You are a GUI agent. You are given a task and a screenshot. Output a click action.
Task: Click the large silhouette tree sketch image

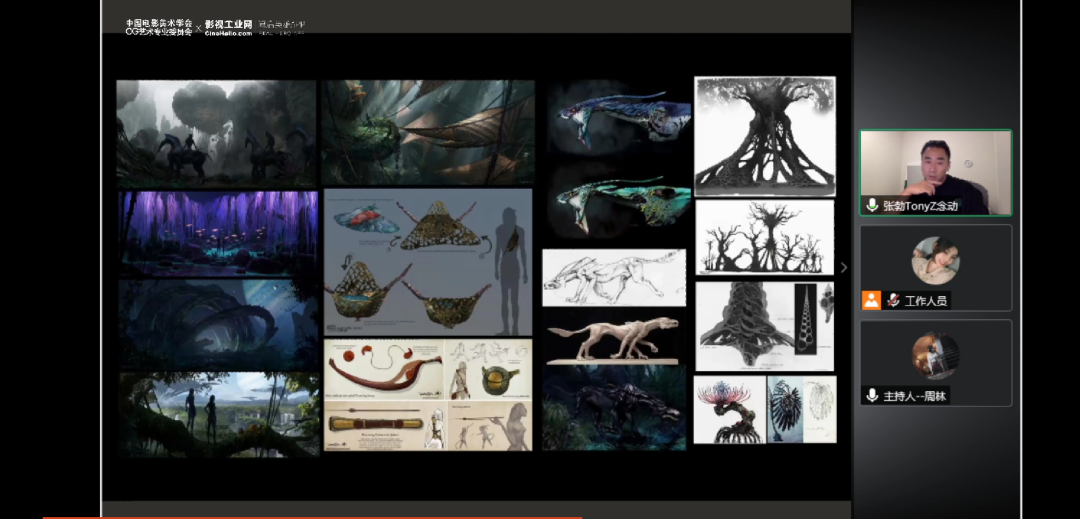(765, 136)
